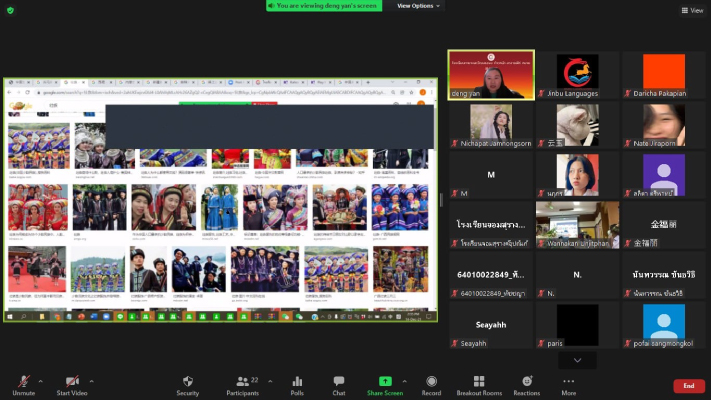Open the Polls icon
Viewport: 711px width, 400px height.
[x=296, y=381]
